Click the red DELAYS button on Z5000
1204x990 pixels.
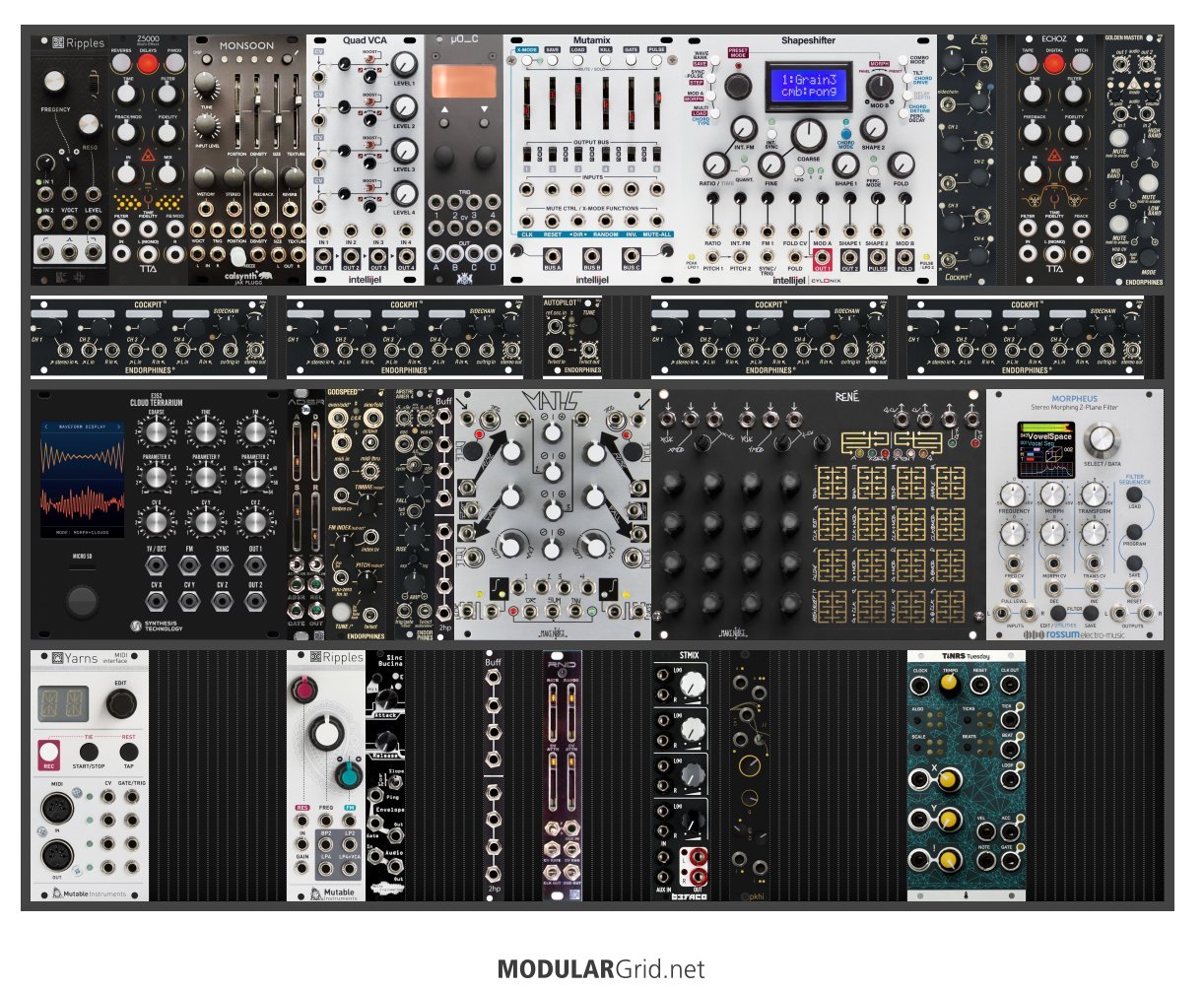tap(147, 64)
